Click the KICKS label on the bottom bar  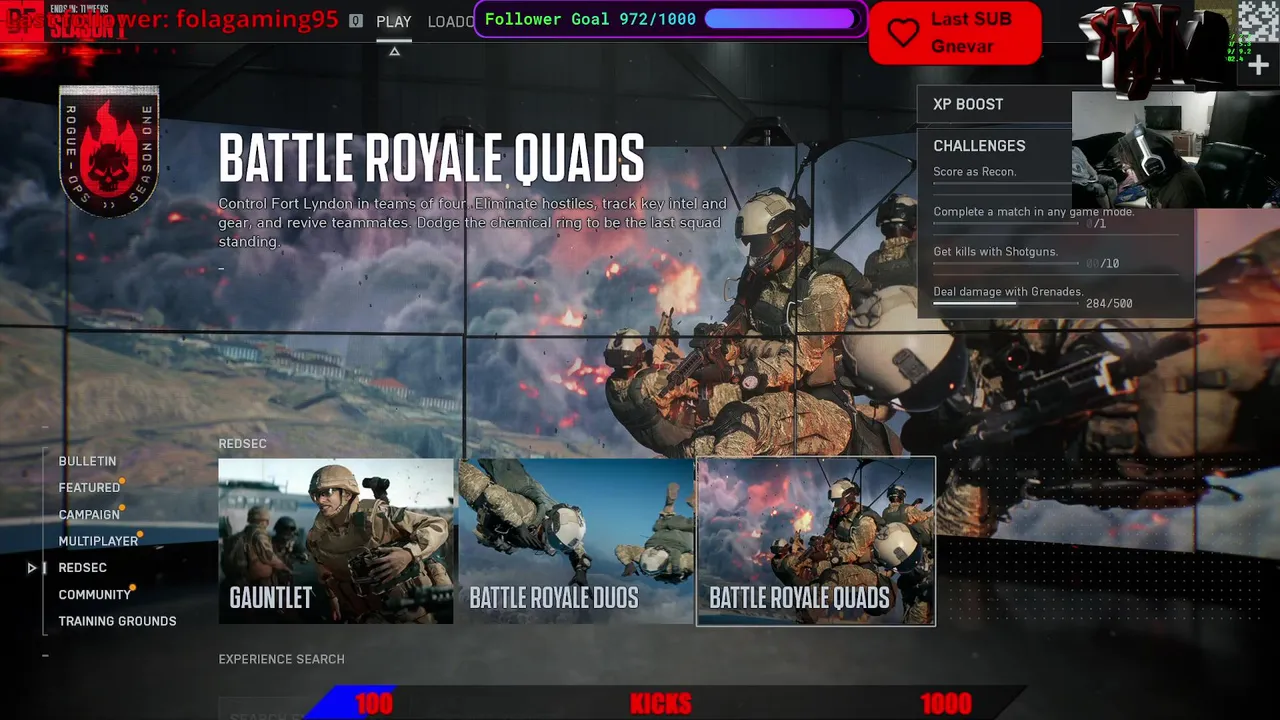pos(660,704)
